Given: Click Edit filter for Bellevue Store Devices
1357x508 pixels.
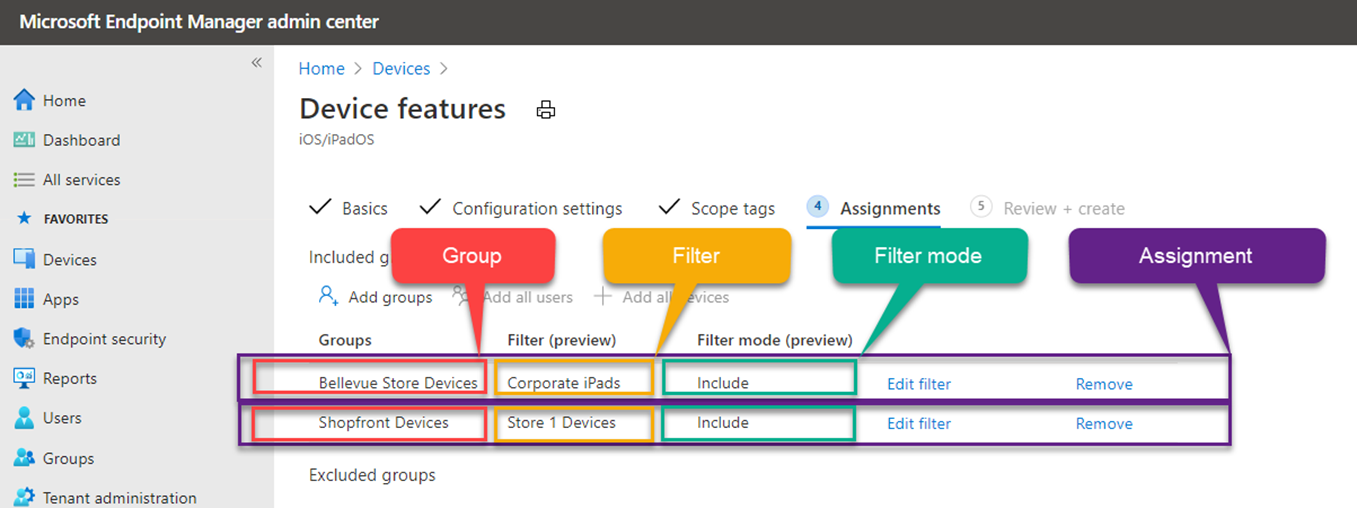Looking at the screenshot, I should tap(918, 384).
